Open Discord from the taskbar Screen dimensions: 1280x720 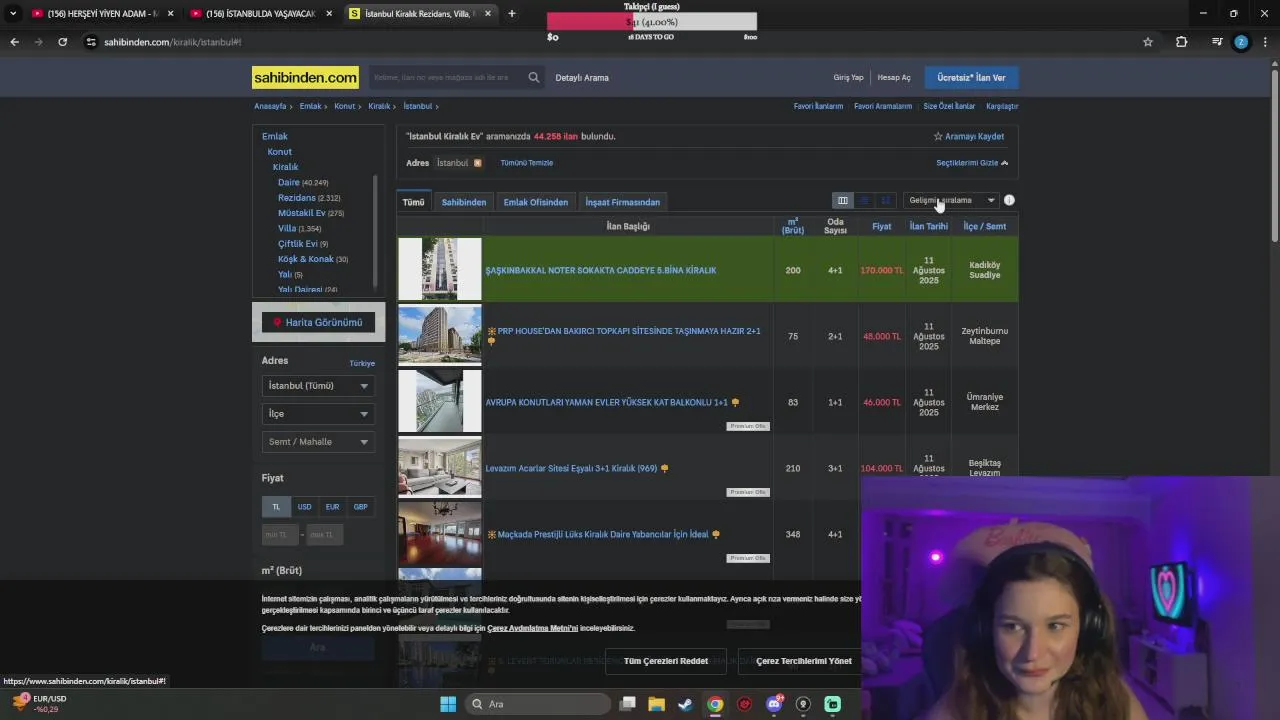click(773, 704)
